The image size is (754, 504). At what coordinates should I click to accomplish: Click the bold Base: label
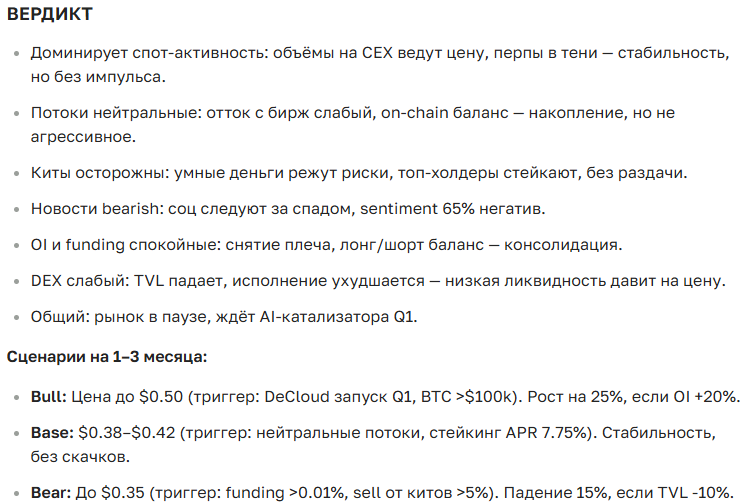coord(50,435)
